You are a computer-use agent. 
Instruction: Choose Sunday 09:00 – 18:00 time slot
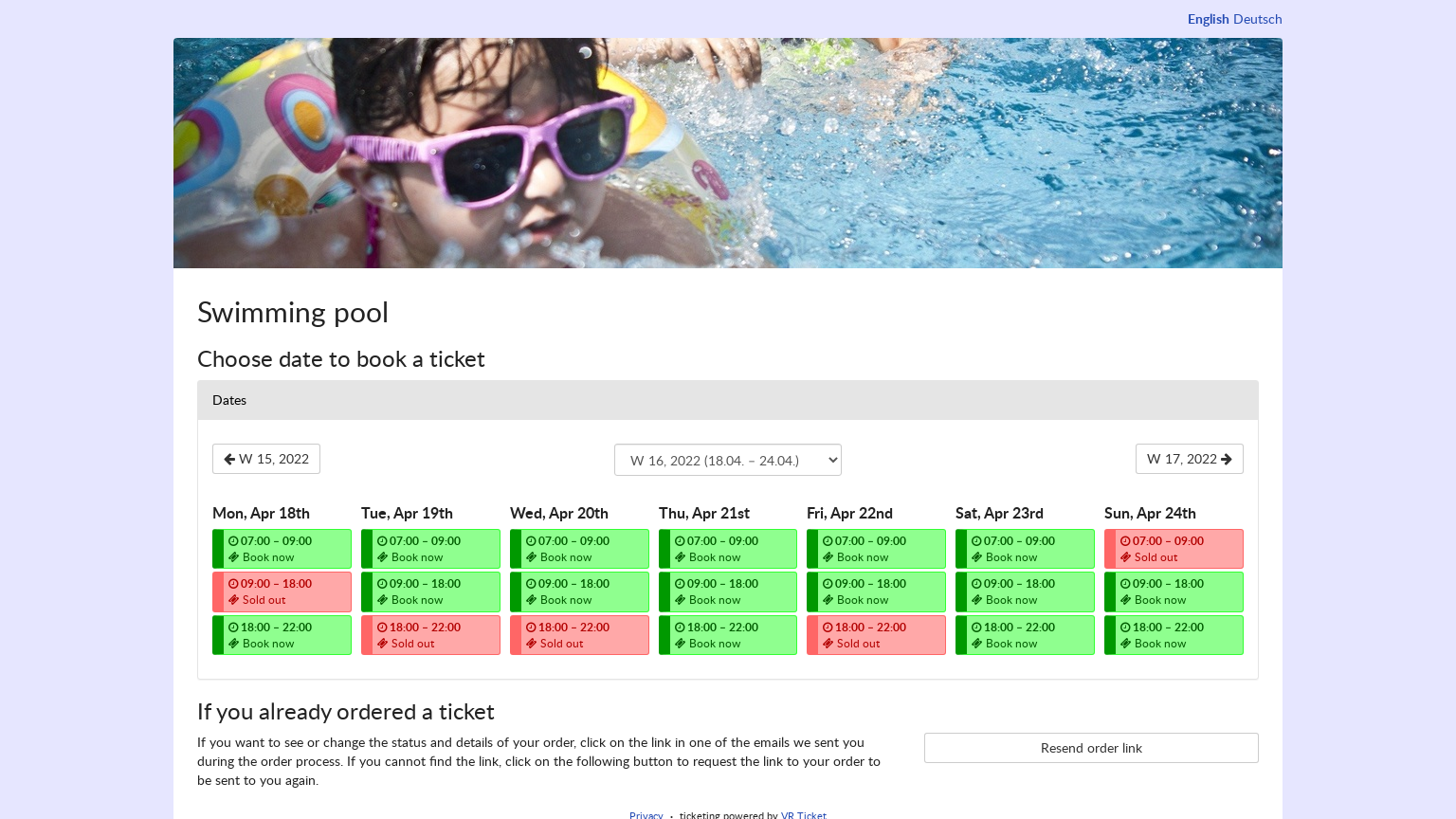click(x=1174, y=591)
